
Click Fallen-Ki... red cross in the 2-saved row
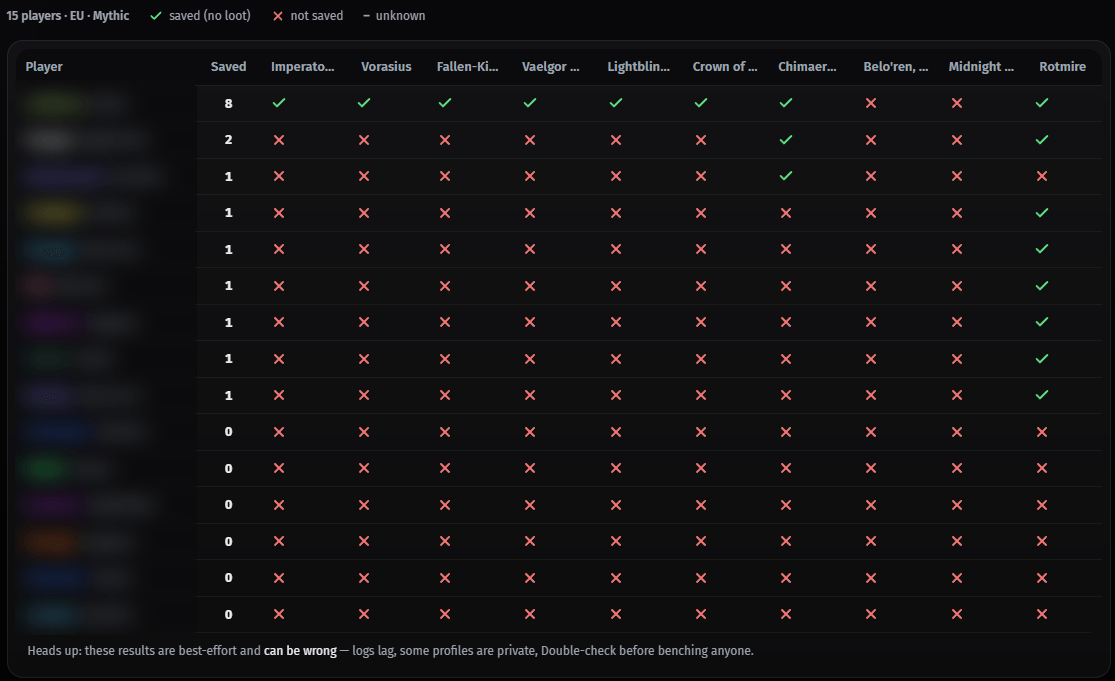click(445, 140)
